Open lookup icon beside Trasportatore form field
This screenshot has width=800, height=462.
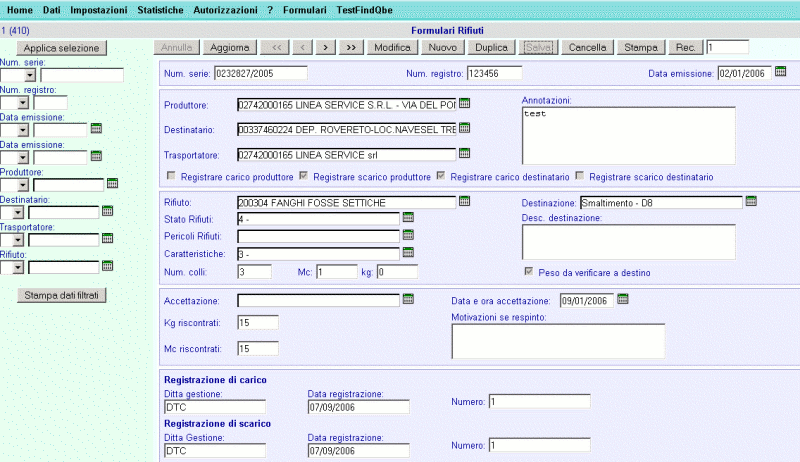point(464,153)
